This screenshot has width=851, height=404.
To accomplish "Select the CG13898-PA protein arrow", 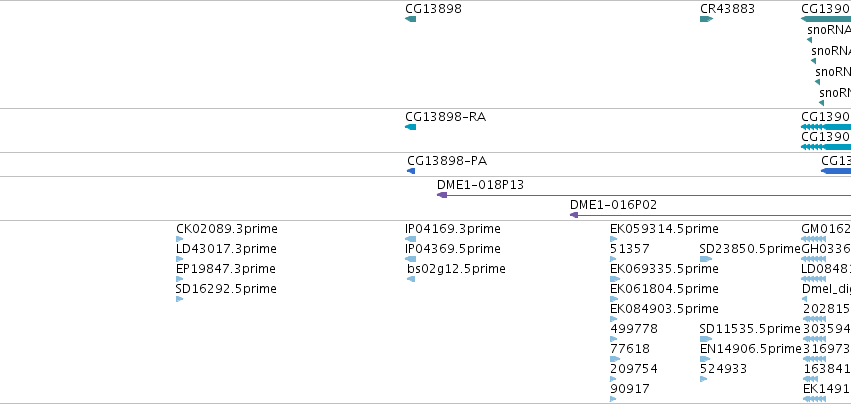I will [411, 171].
